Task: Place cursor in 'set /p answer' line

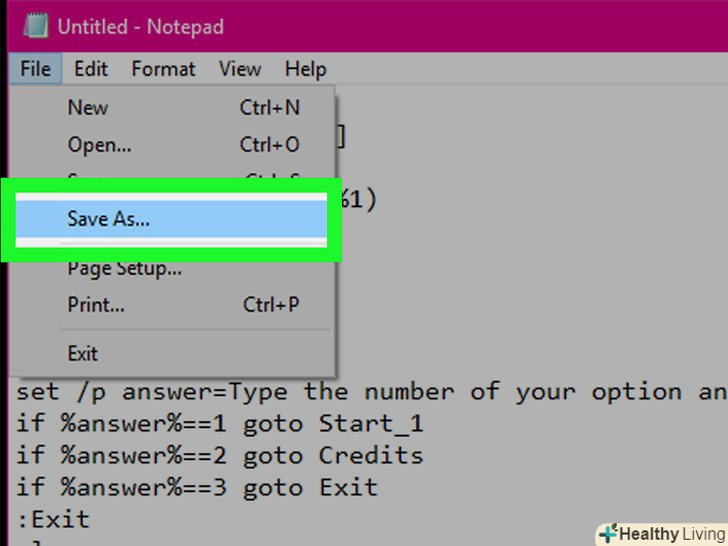Action: 300,391
